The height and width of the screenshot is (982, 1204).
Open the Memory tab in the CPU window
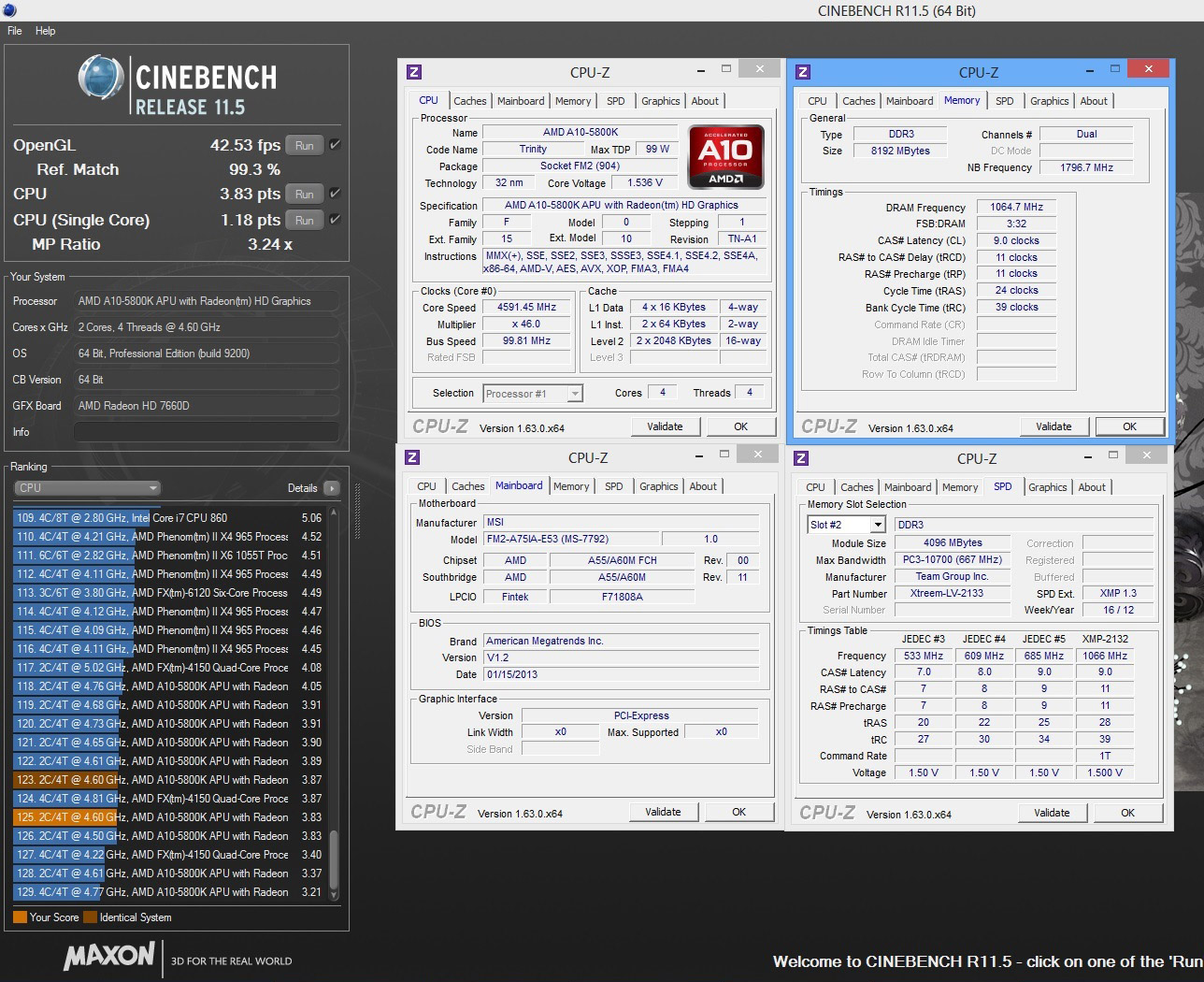click(573, 101)
